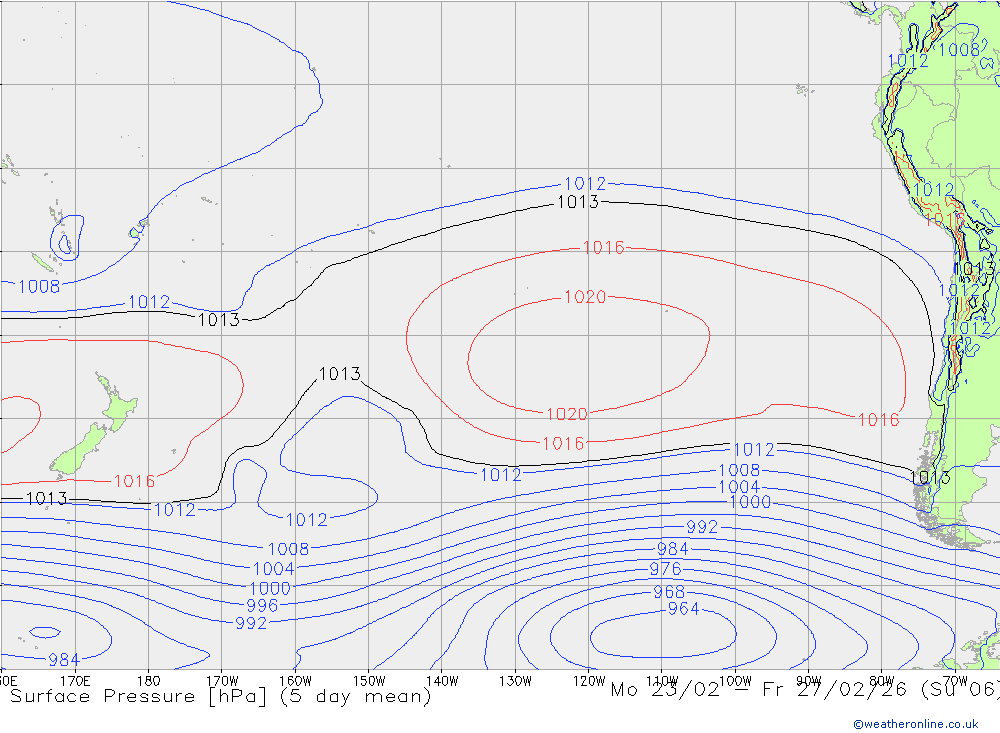Click the "984" label in the bottom-left low
Image resolution: width=1000 pixels, height=733 pixels.
pyautogui.click(x=64, y=660)
